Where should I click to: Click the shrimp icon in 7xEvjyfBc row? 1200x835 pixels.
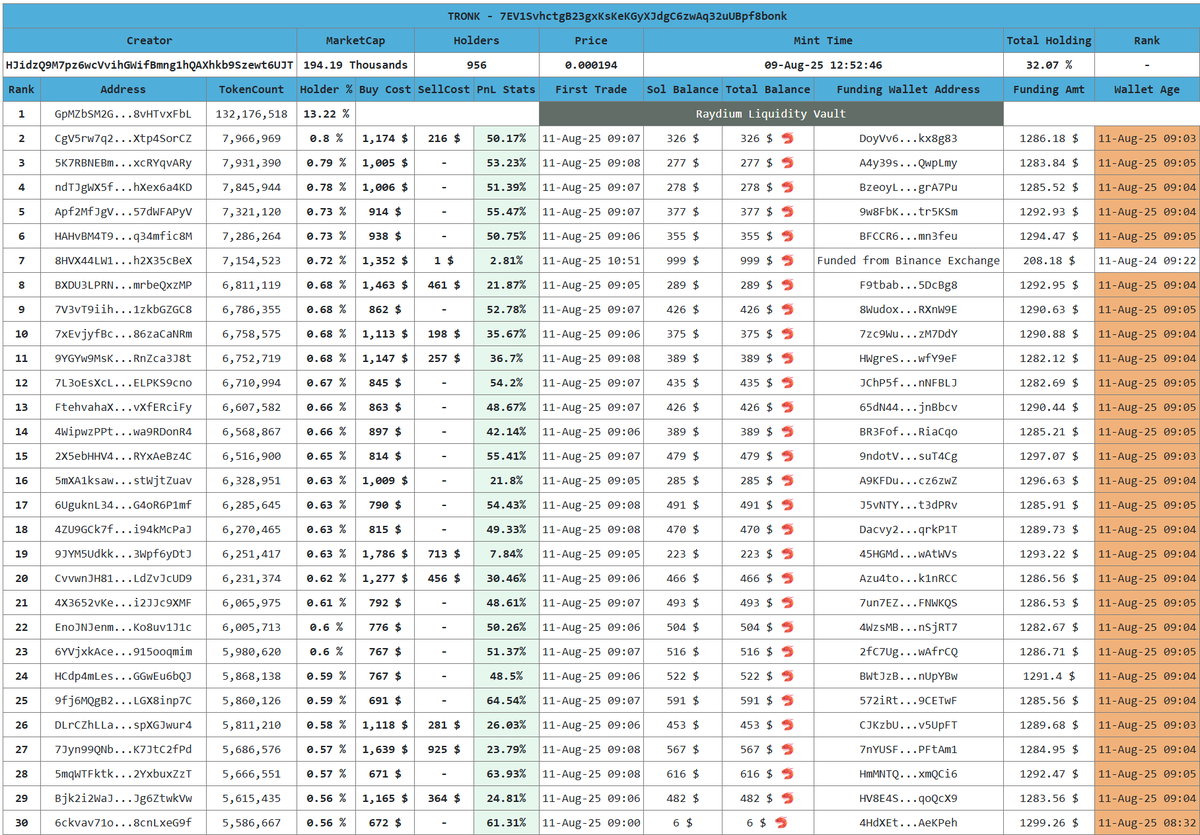(x=787, y=334)
